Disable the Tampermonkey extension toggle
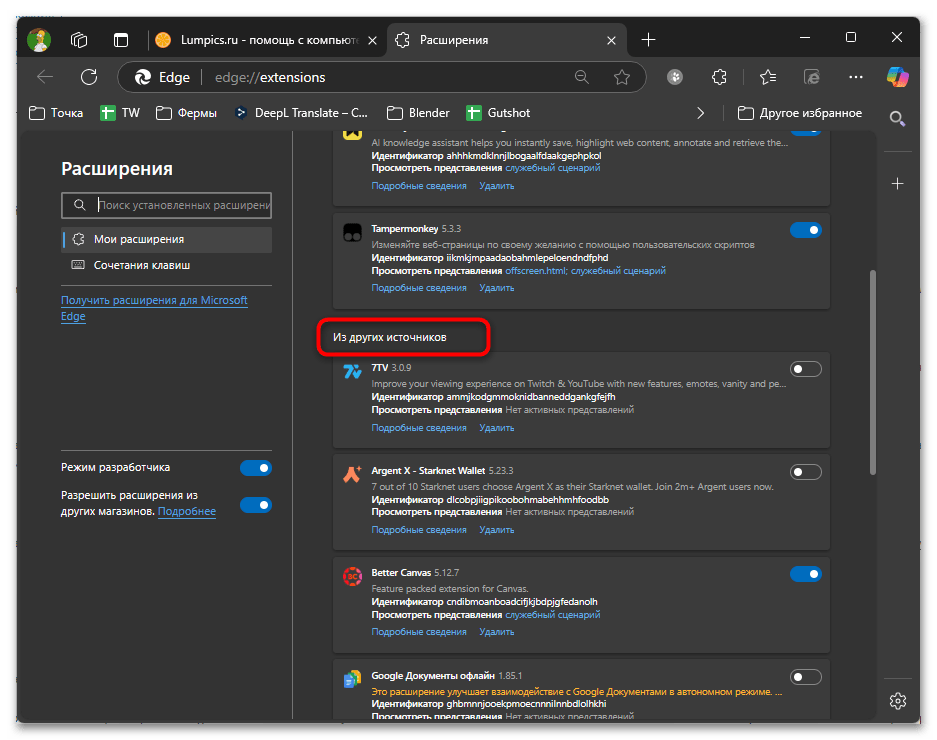Screen dimensions: 937x740 click(806, 230)
